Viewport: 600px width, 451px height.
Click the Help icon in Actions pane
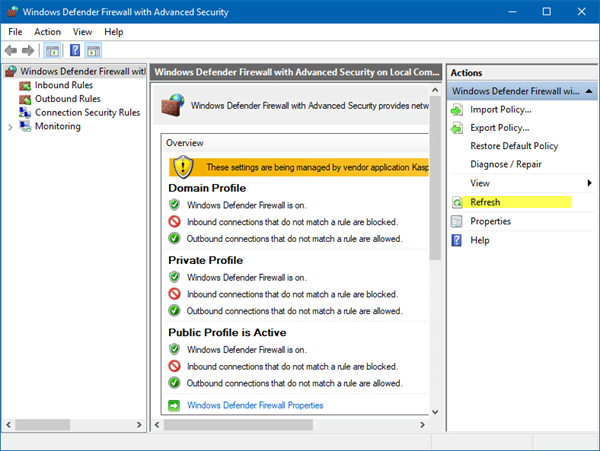(457, 241)
